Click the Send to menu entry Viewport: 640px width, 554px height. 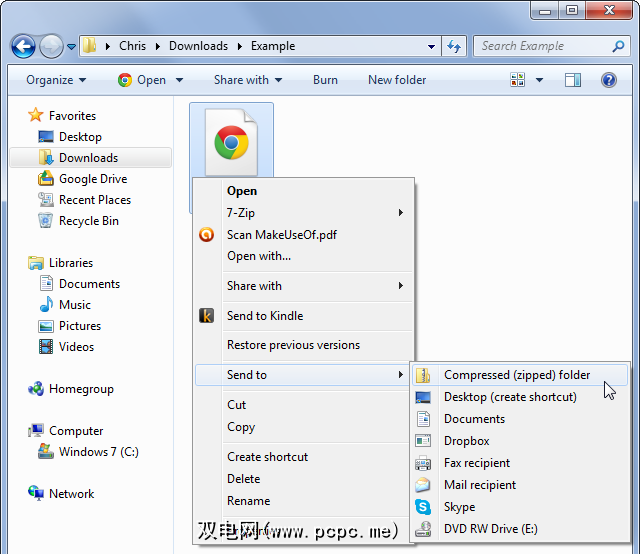pos(303,375)
